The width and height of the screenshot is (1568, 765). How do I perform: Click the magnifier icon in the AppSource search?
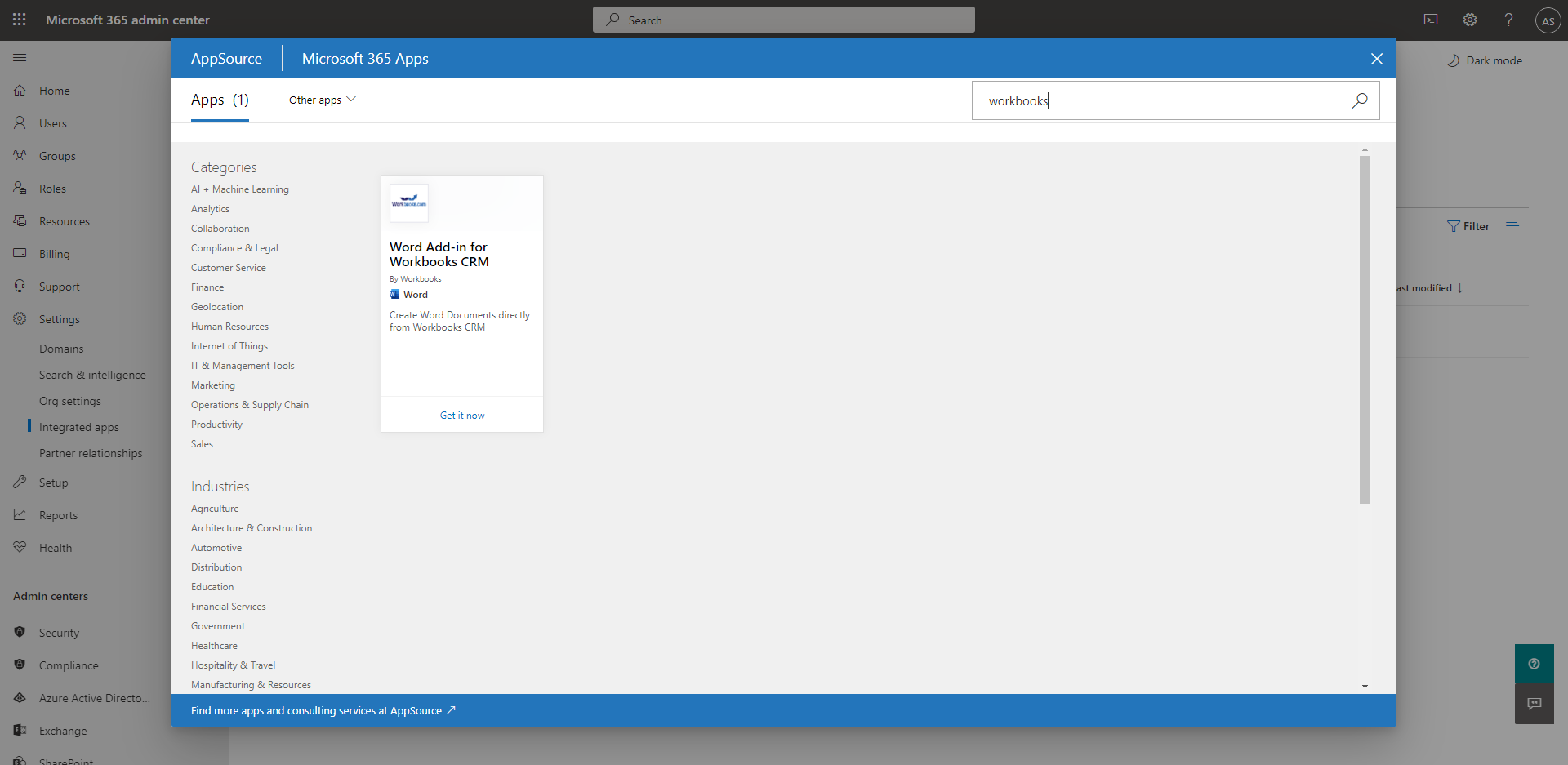point(1360,100)
